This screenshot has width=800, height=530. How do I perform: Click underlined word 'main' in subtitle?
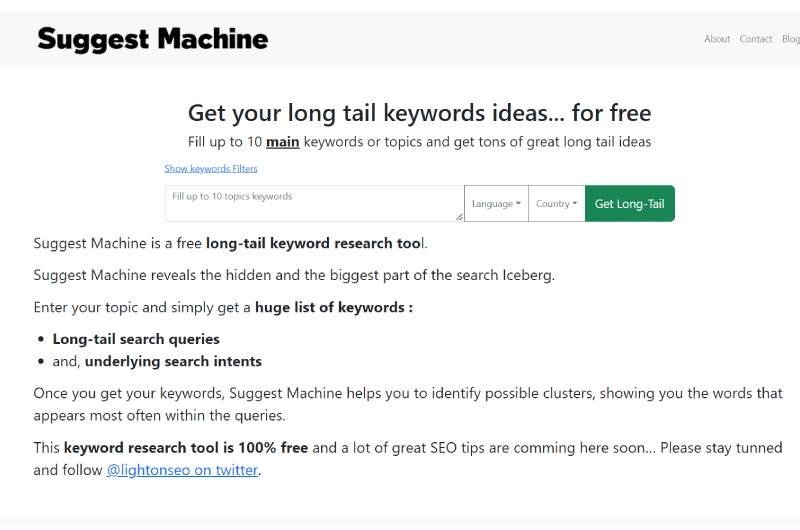(x=282, y=142)
